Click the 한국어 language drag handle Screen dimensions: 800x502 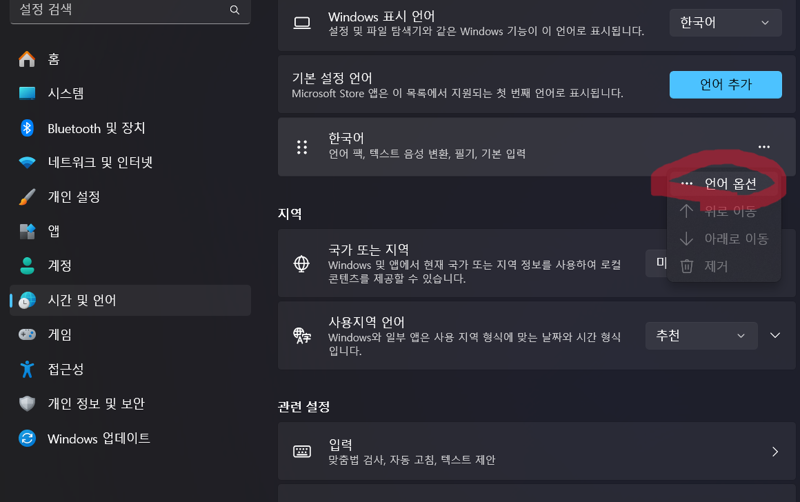pyautogui.click(x=302, y=147)
